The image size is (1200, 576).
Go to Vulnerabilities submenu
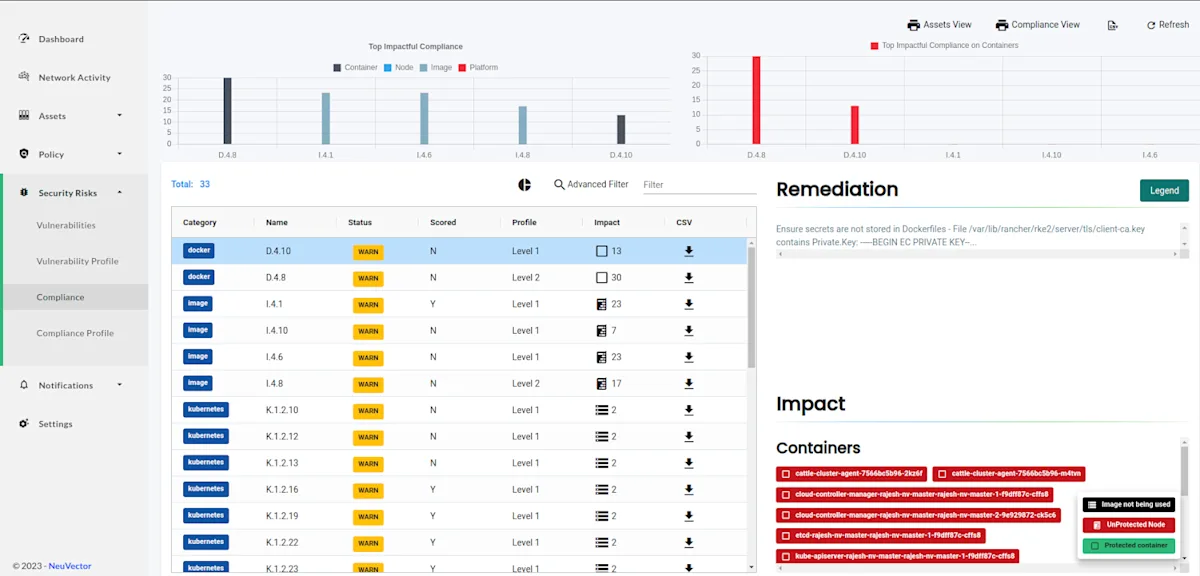66,225
